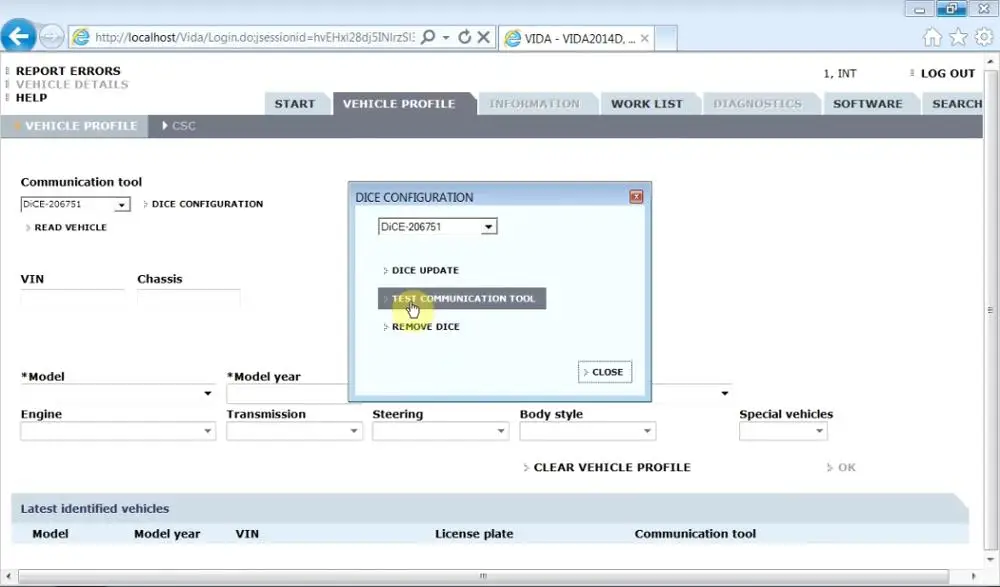This screenshot has width=1000, height=587.
Task: Click READ VEHICLE
Action: pyautogui.click(x=70, y=227)
